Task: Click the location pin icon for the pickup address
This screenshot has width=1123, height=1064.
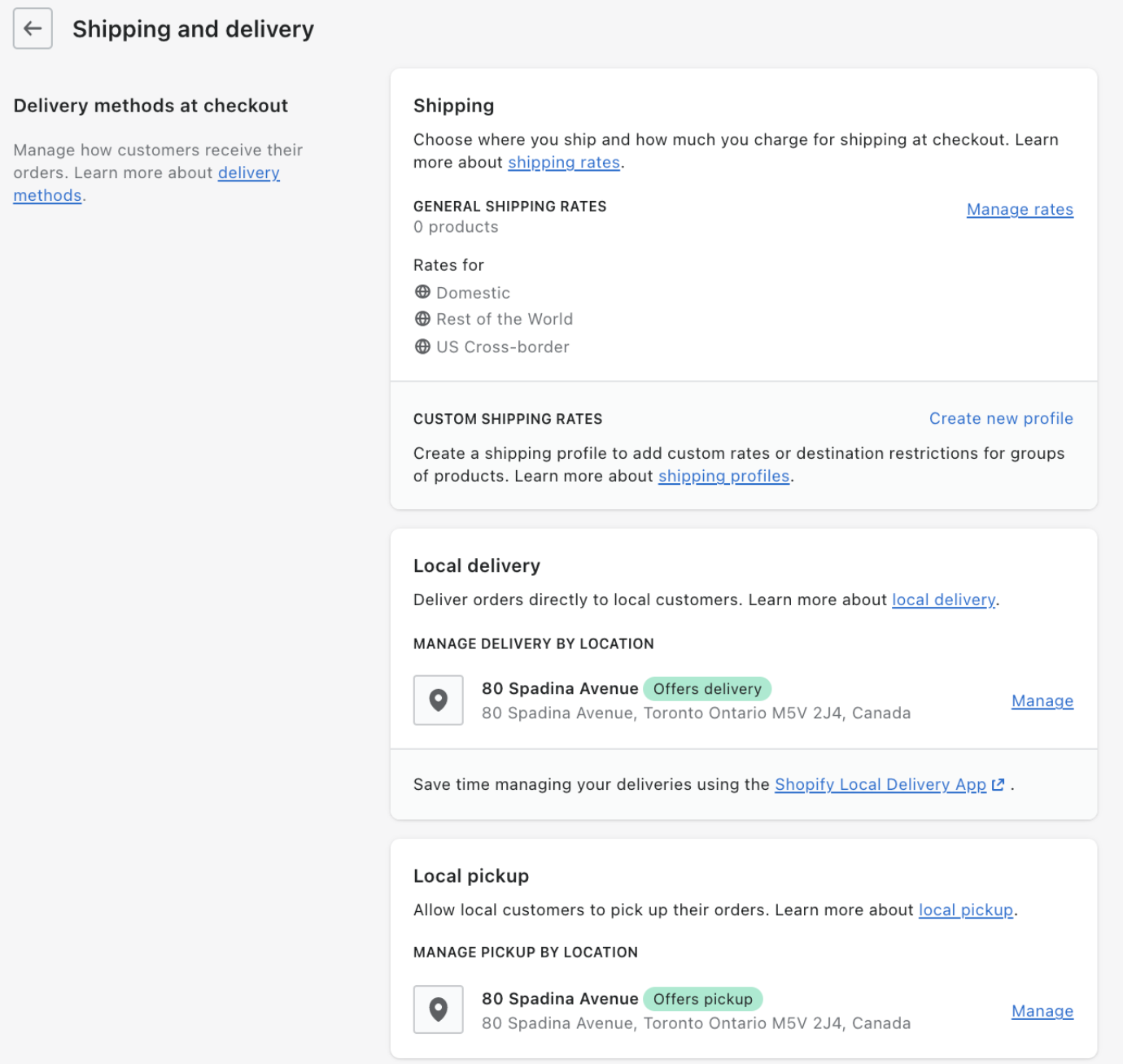Action: 438,1009
